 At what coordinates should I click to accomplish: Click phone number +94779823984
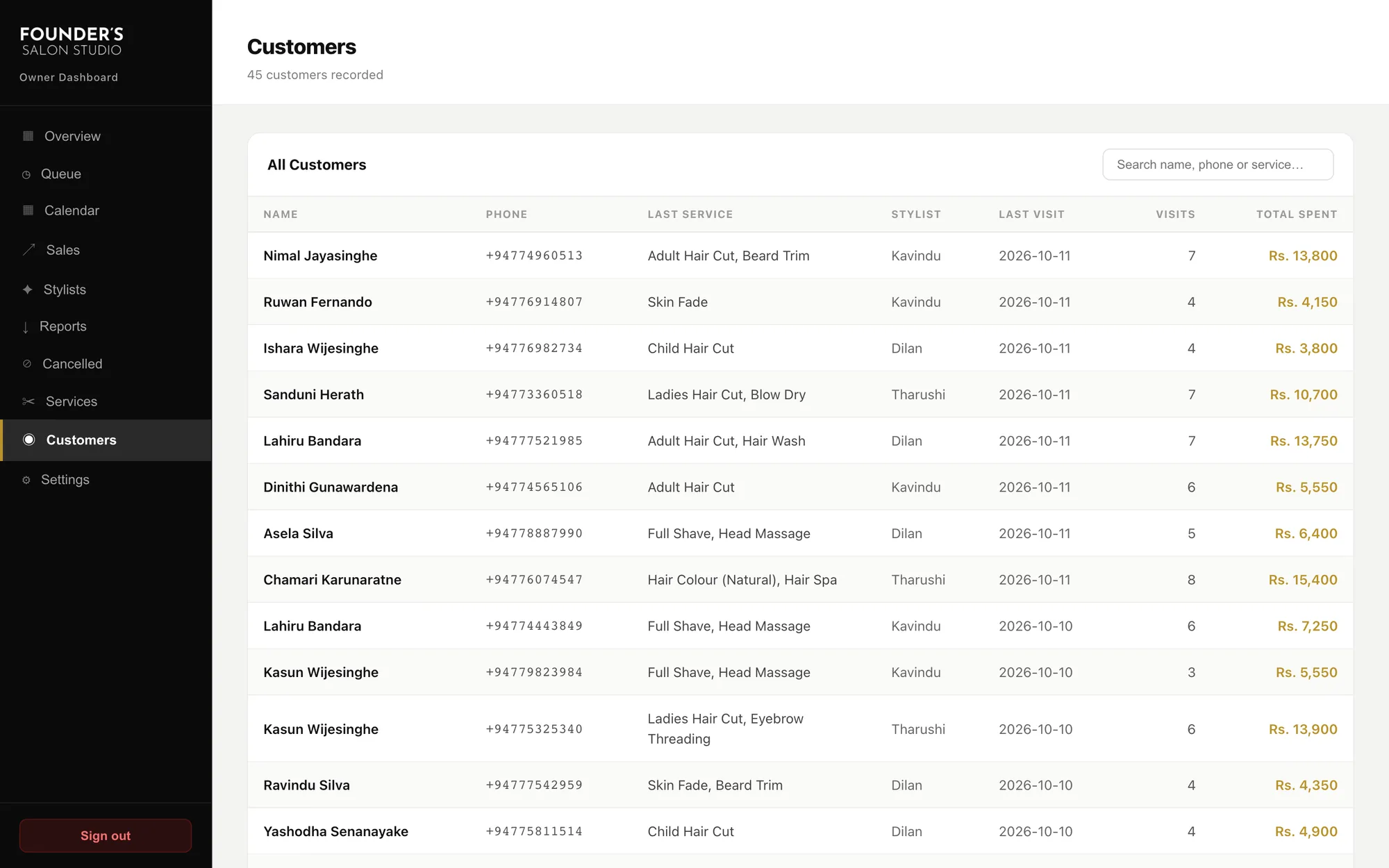tap(534, 672)
